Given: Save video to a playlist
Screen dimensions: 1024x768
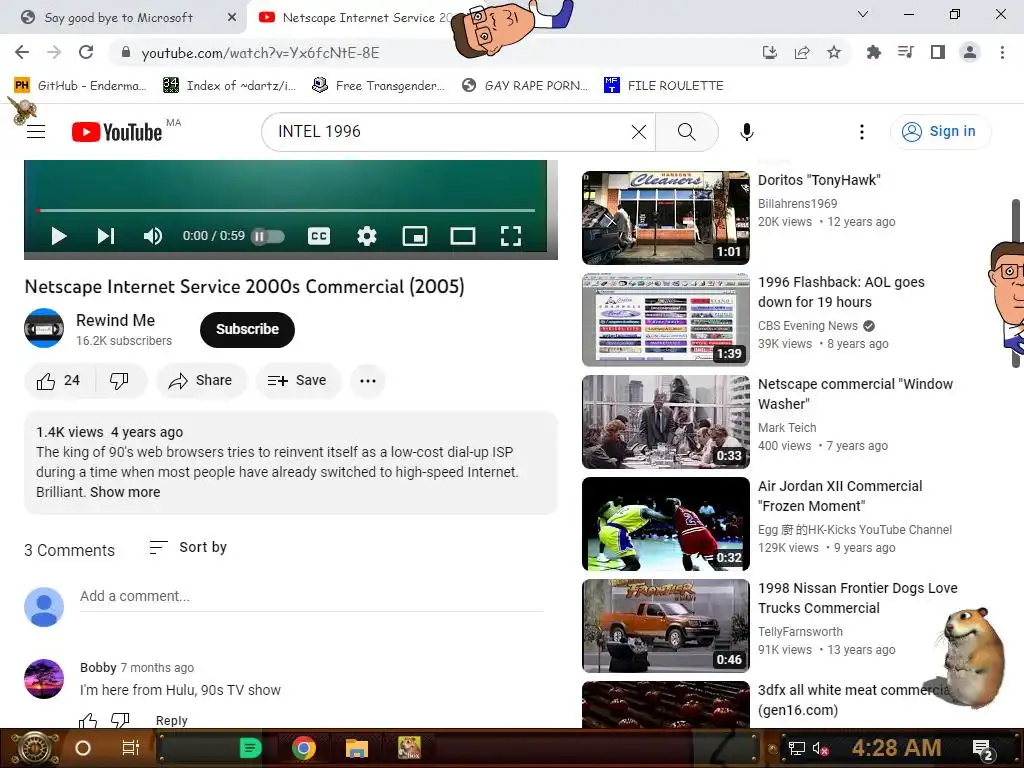Looking at the screenshot, I should click(298, 381).
